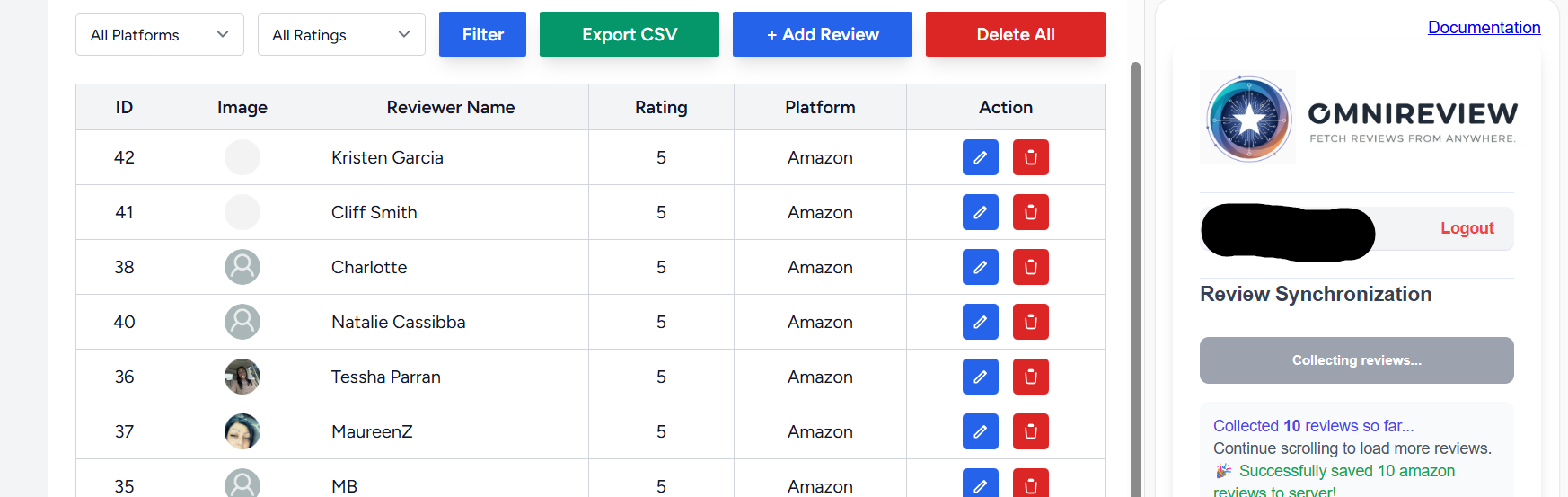This screenshot has height=497, width=1568.
Task: Edit Cliff Smith's review entry
Action: [x=980, y=212]
